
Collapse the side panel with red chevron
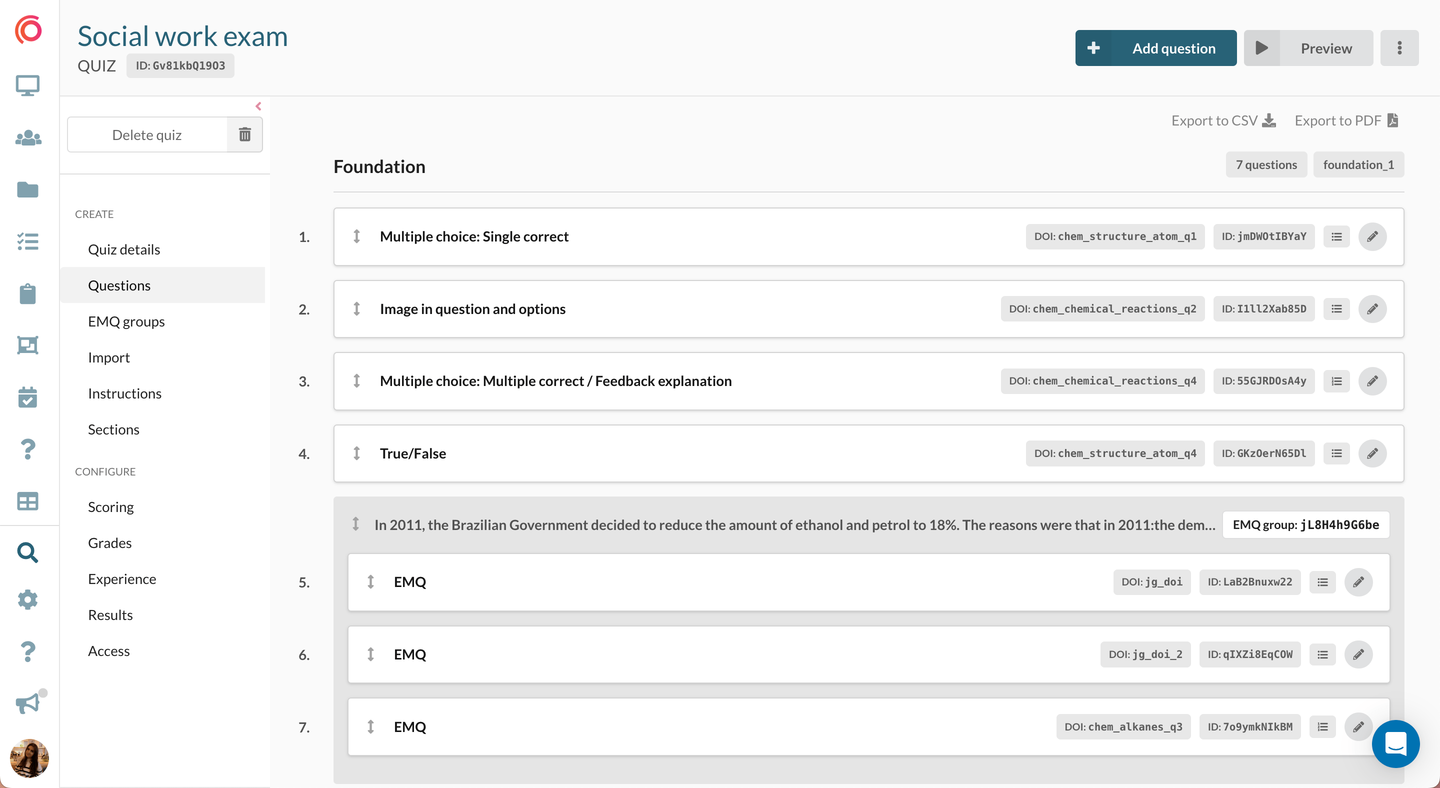[258, 106]
